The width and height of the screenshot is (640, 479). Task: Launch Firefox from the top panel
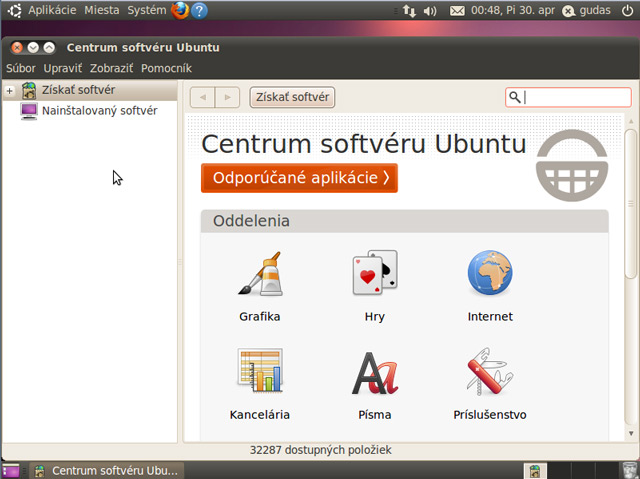[x=180, y=10]
